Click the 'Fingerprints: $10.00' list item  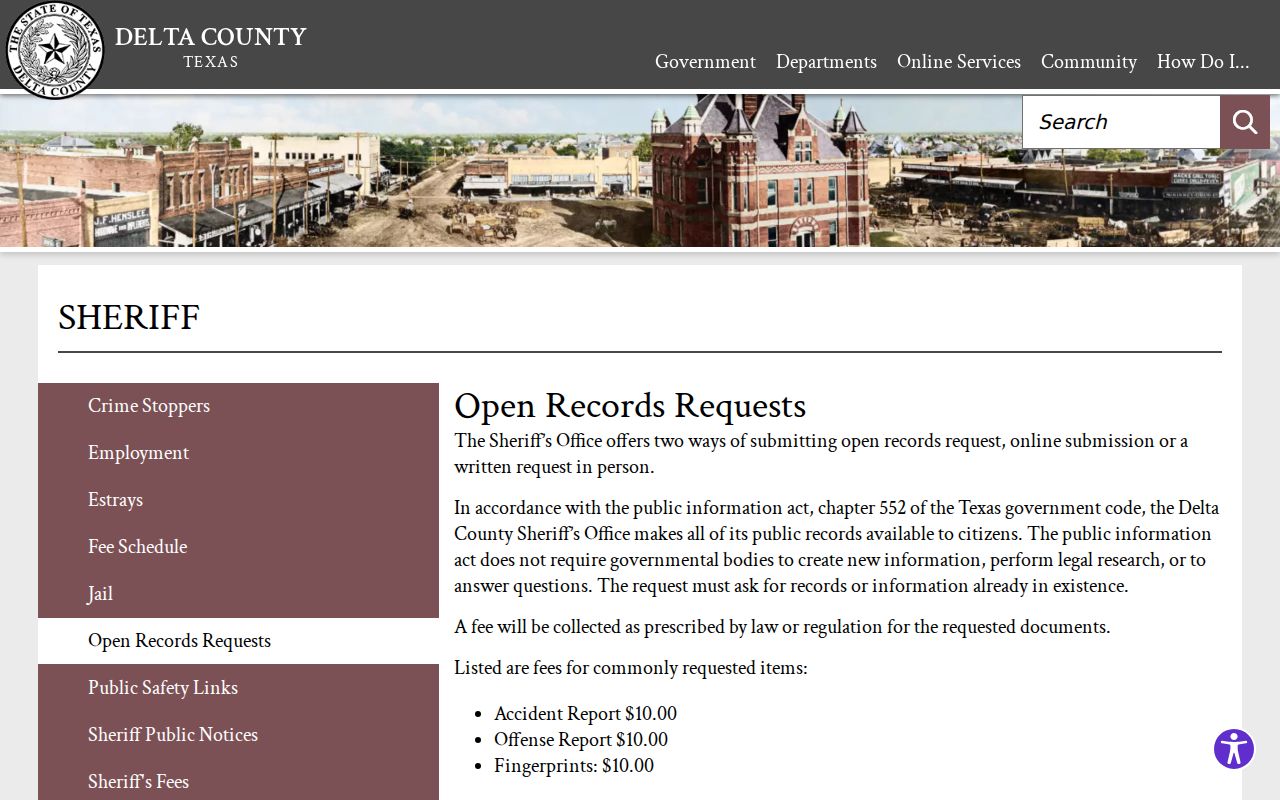click(574, 766)
